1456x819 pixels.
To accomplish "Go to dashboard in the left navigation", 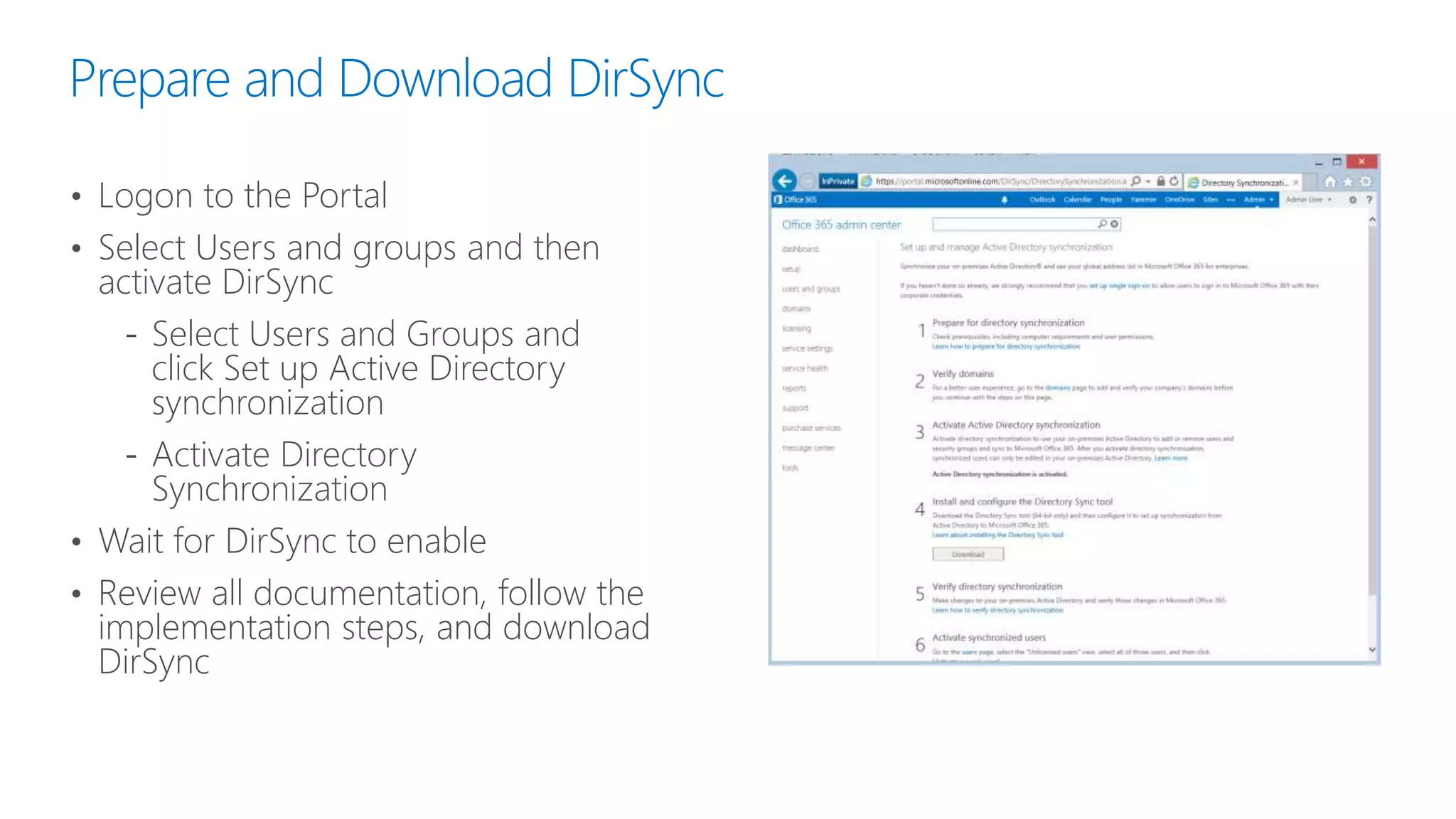I will (x=800, y=249).
